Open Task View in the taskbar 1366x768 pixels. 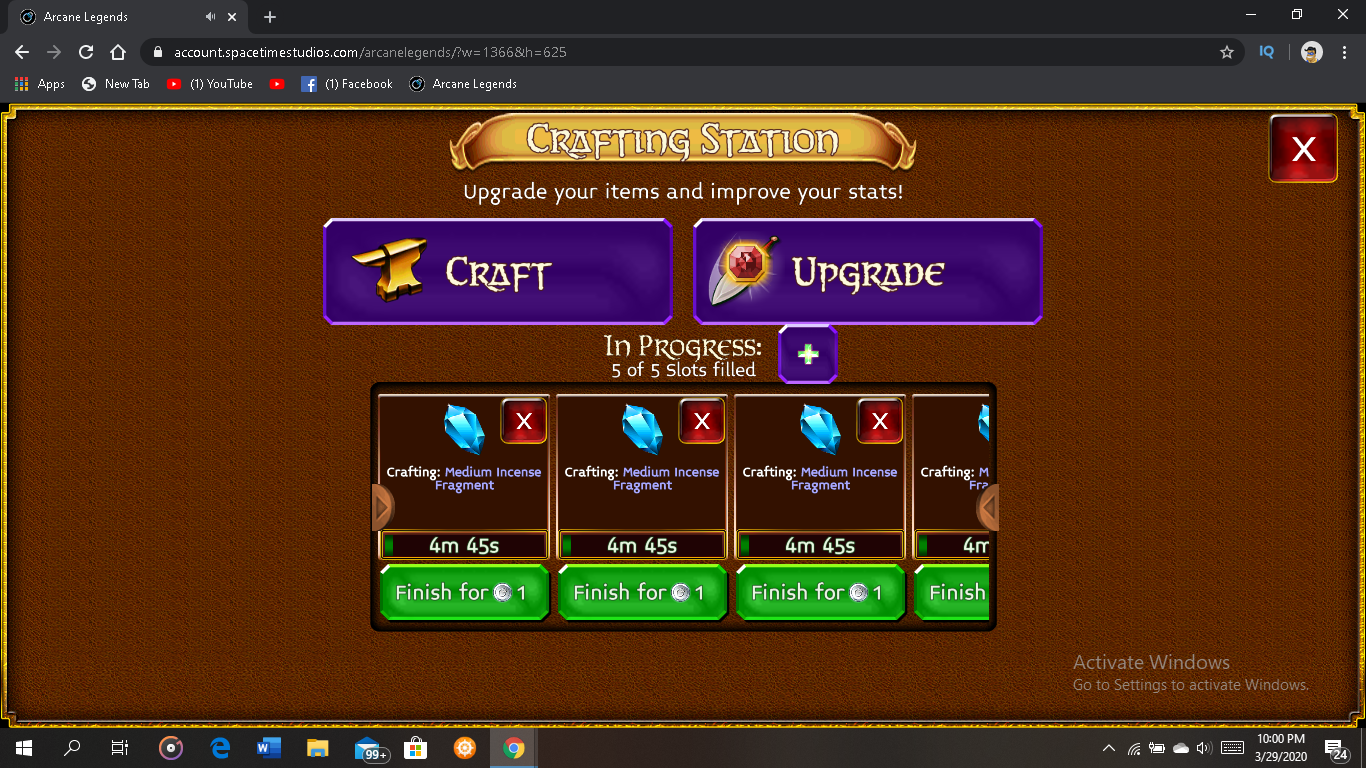pyautogui.click(x=120, y=748)
